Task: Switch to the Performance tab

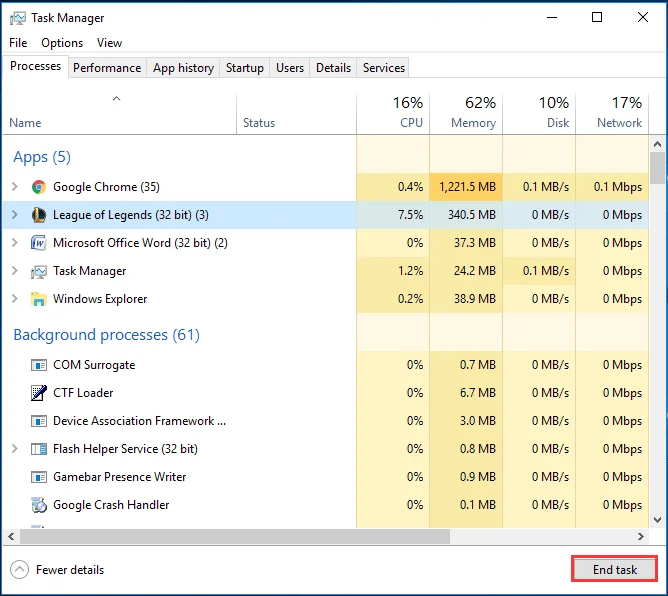Action: (107, 68)
